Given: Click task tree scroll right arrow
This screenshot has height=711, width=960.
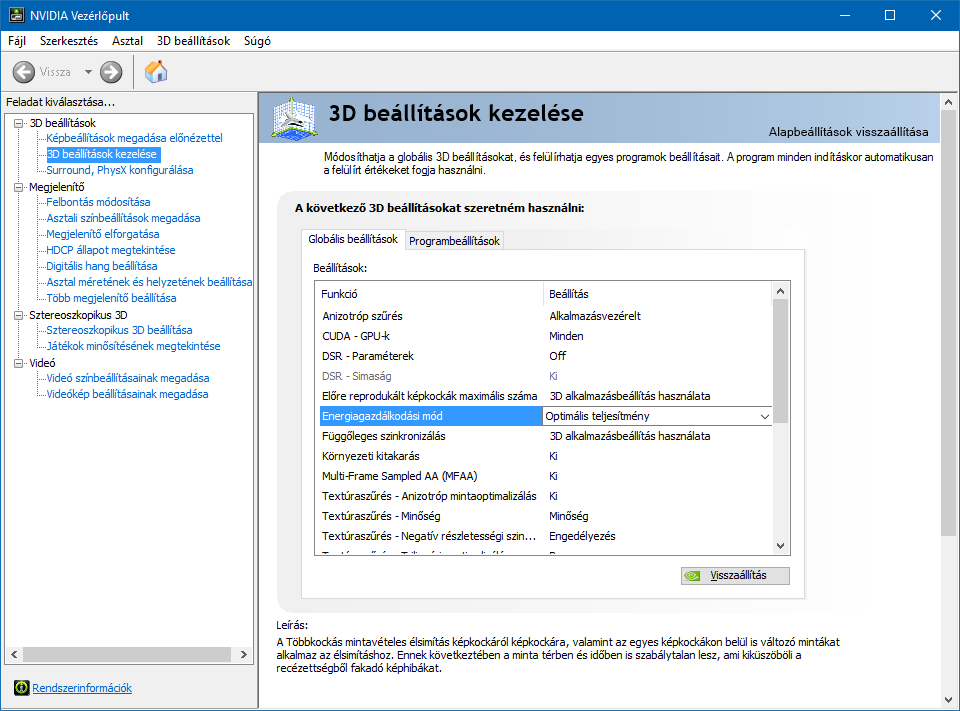Looking at the screenshot, I should coord(244,654).
